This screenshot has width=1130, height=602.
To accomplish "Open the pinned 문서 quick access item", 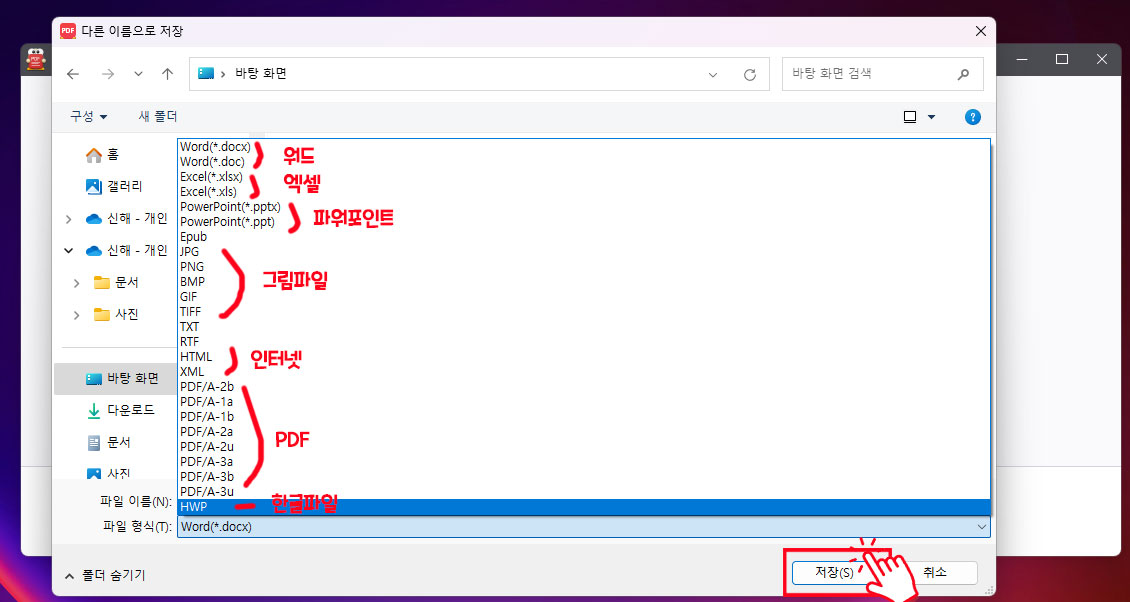I will pyautogui.click(x=108, y=442).
